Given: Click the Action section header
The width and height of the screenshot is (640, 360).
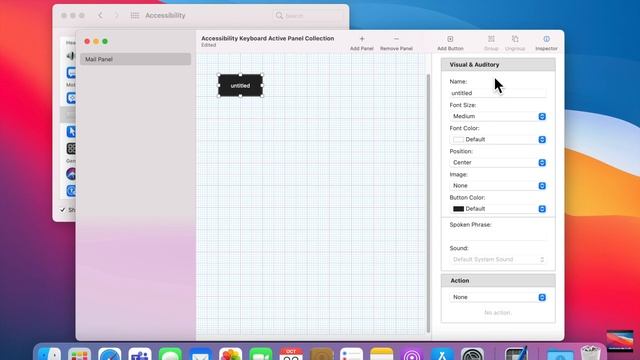Looking at the screenshot, I should tap(498, 280).
